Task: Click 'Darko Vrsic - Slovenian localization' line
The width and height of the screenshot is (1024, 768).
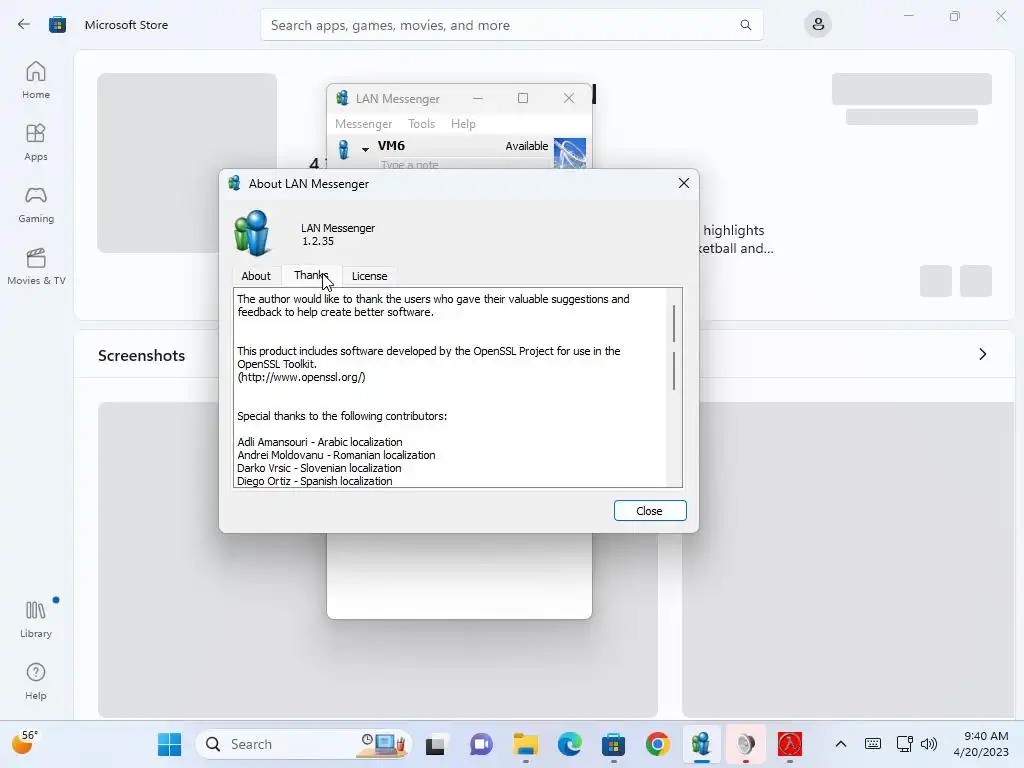Action: point(319,468)
